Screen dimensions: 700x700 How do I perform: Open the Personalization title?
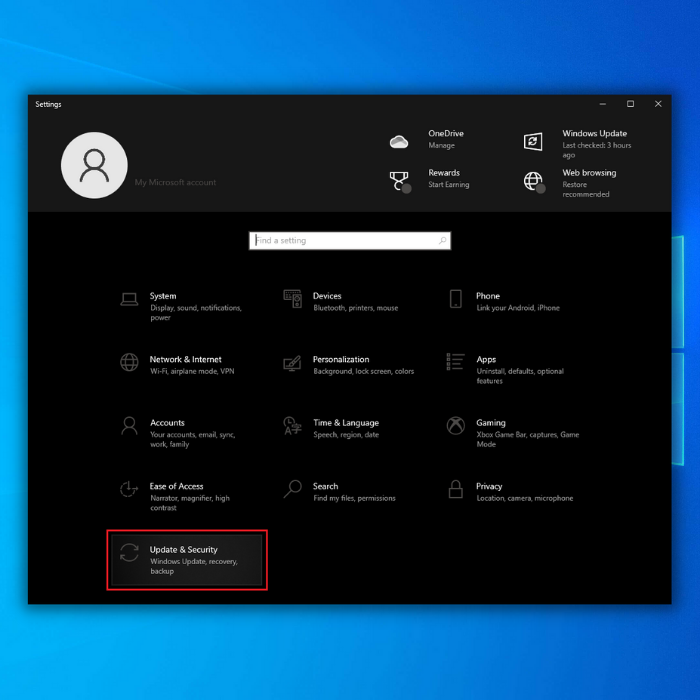pos(341,359)
